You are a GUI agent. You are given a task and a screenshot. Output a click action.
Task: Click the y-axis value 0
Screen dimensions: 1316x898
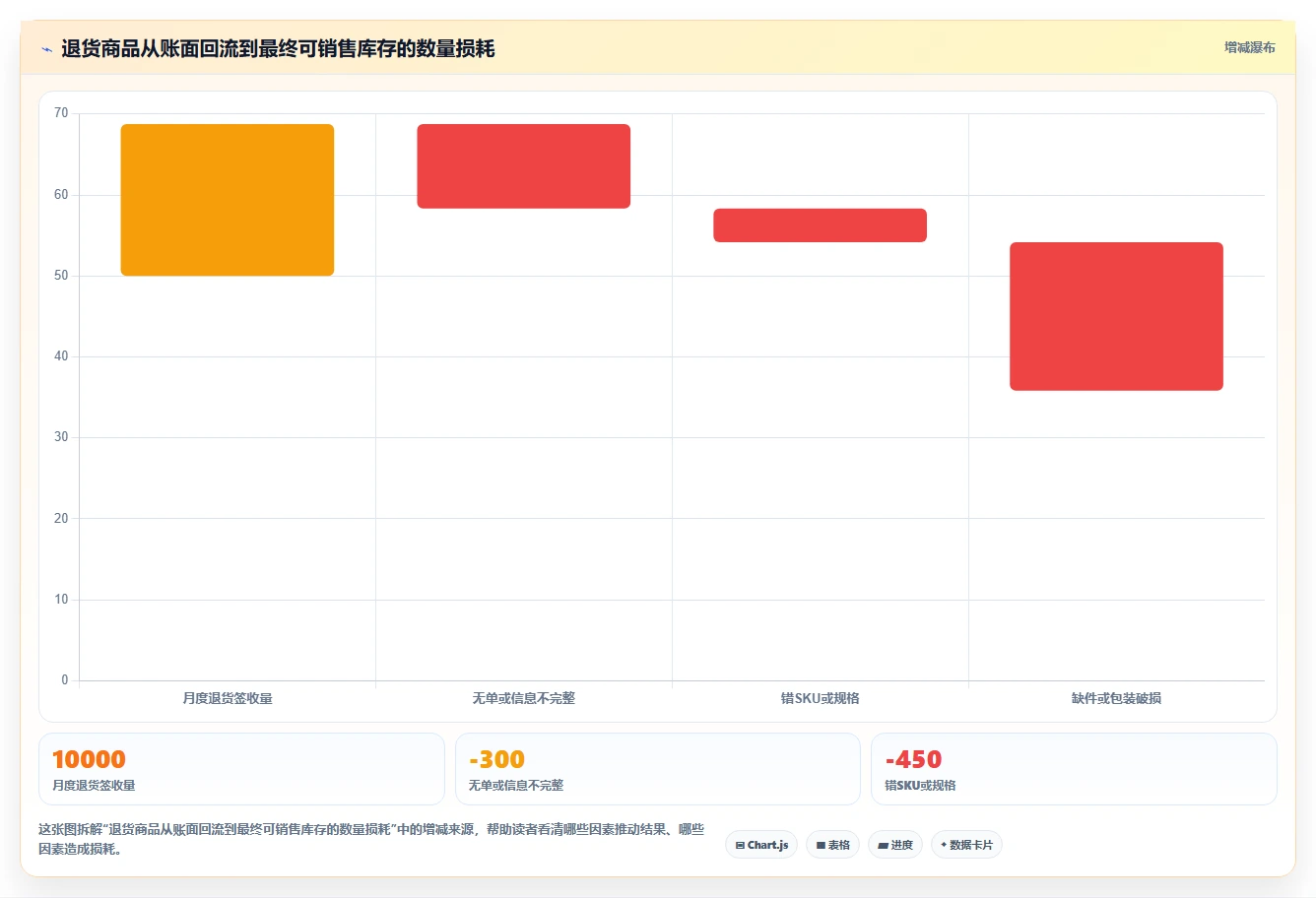65,680
